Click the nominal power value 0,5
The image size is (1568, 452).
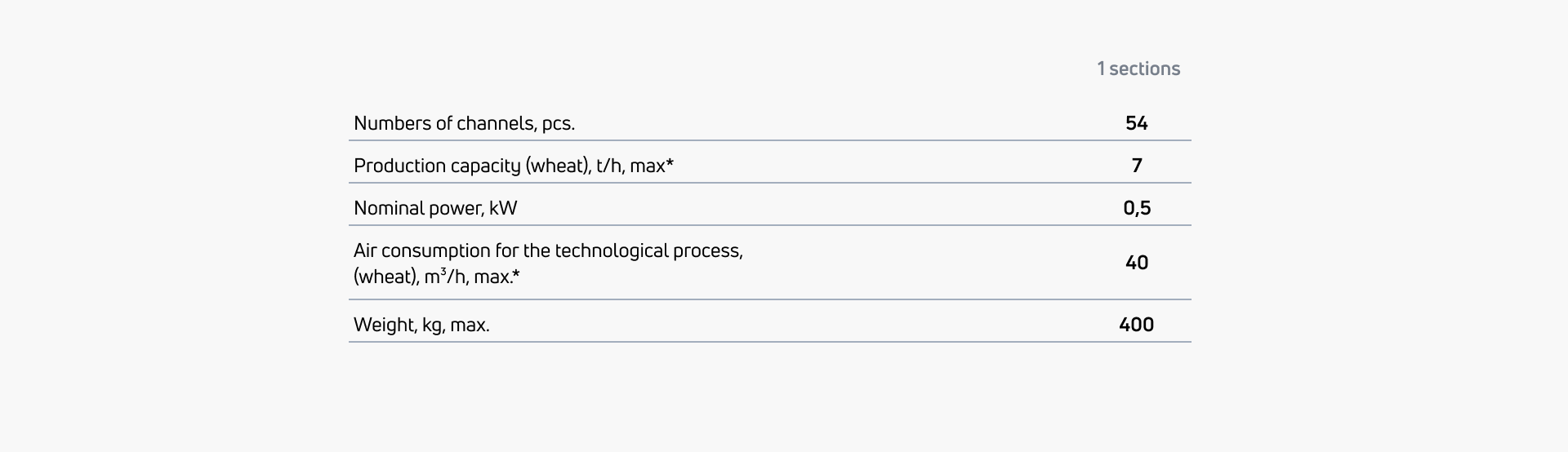1137,208
